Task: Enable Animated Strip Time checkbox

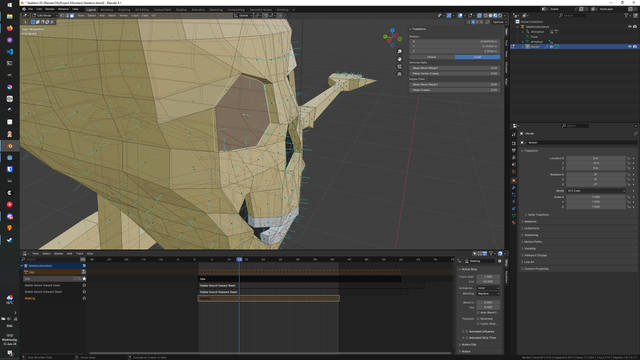Action: pyautogui.click(x=467, y=338)
